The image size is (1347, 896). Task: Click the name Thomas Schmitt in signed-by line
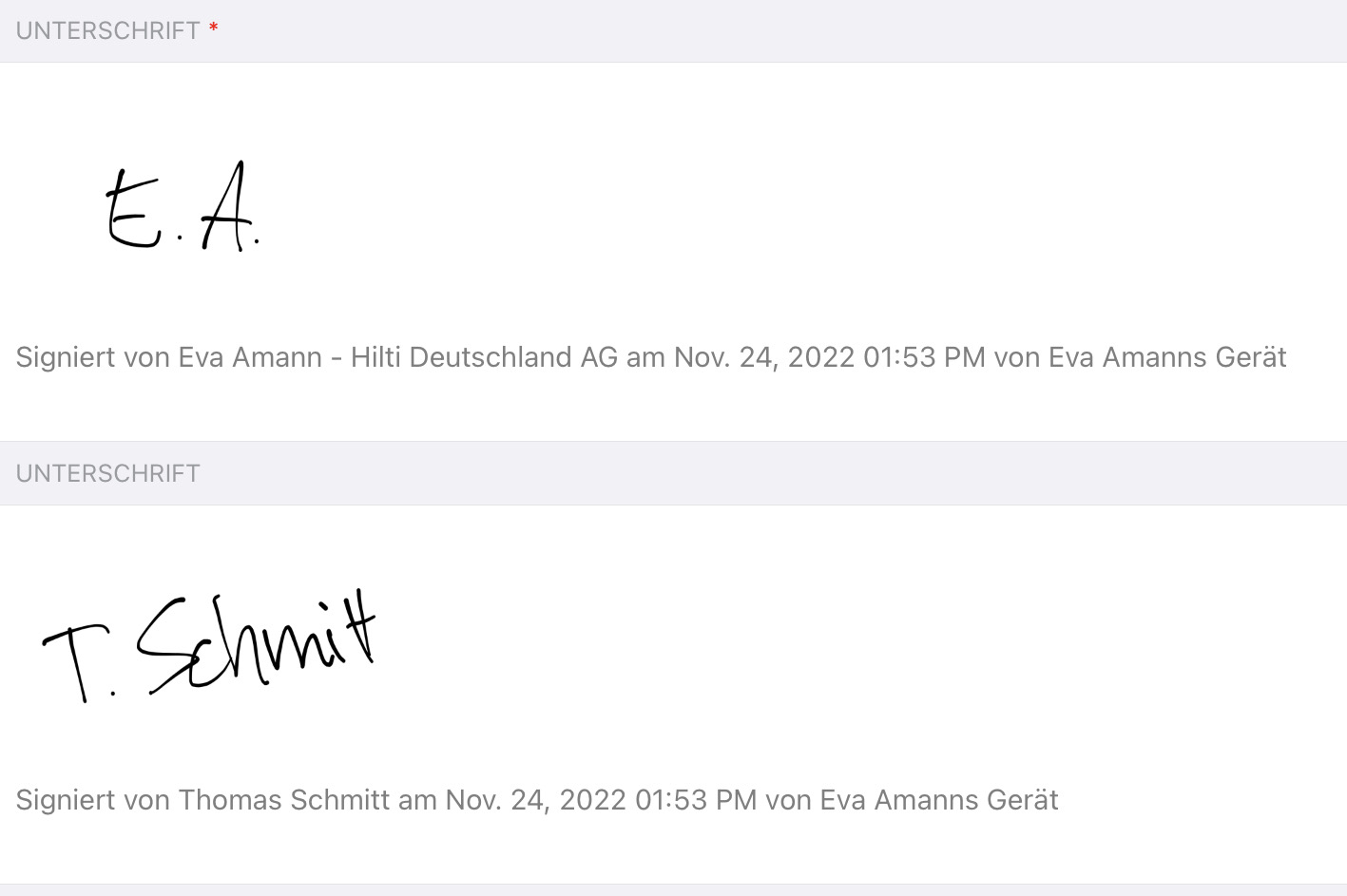click(284, 800)
